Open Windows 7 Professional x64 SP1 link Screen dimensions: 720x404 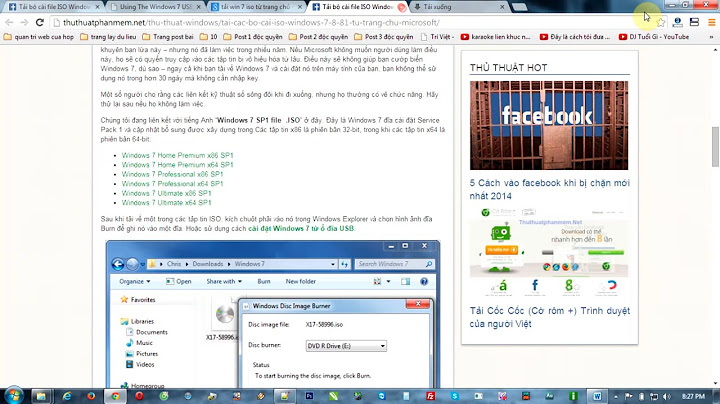pos(172,184)
